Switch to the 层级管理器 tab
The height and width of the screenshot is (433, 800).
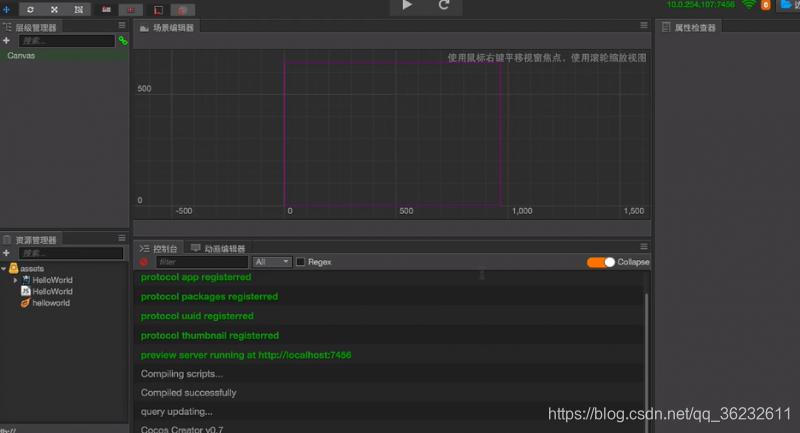coord(31,27)
